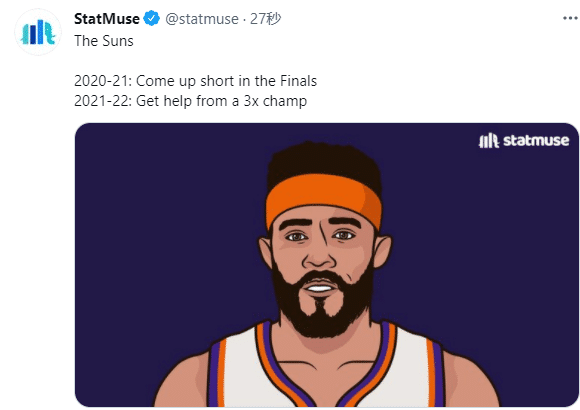
Task: Click the statmuse watermark text in the image
Action: click(x=536, y=141)
